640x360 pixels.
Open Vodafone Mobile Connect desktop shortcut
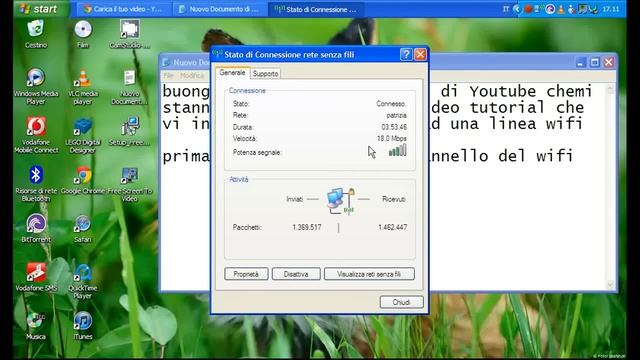(36, 135)
